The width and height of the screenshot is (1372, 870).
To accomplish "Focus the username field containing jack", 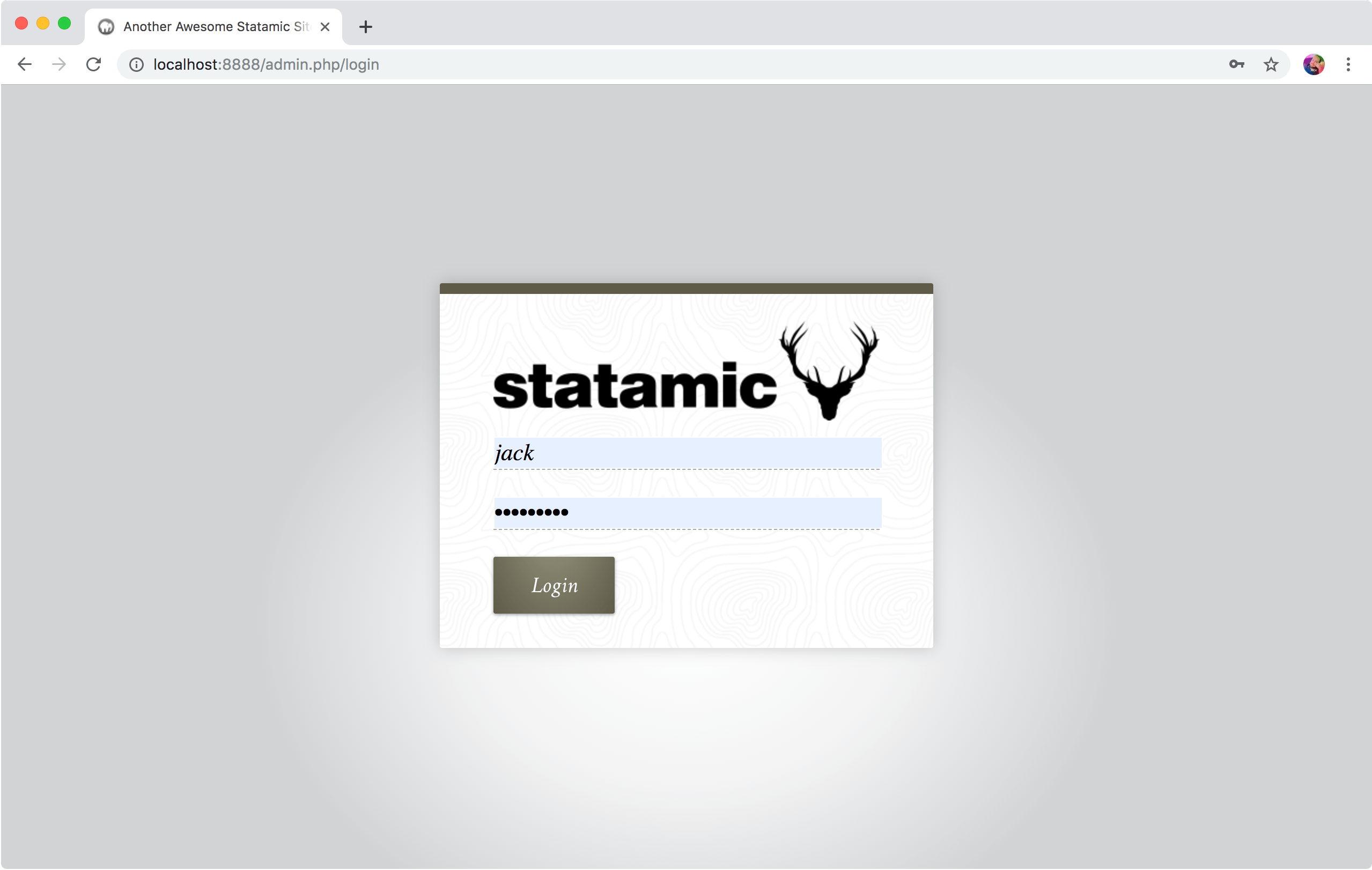I will [x=687, y=454].
